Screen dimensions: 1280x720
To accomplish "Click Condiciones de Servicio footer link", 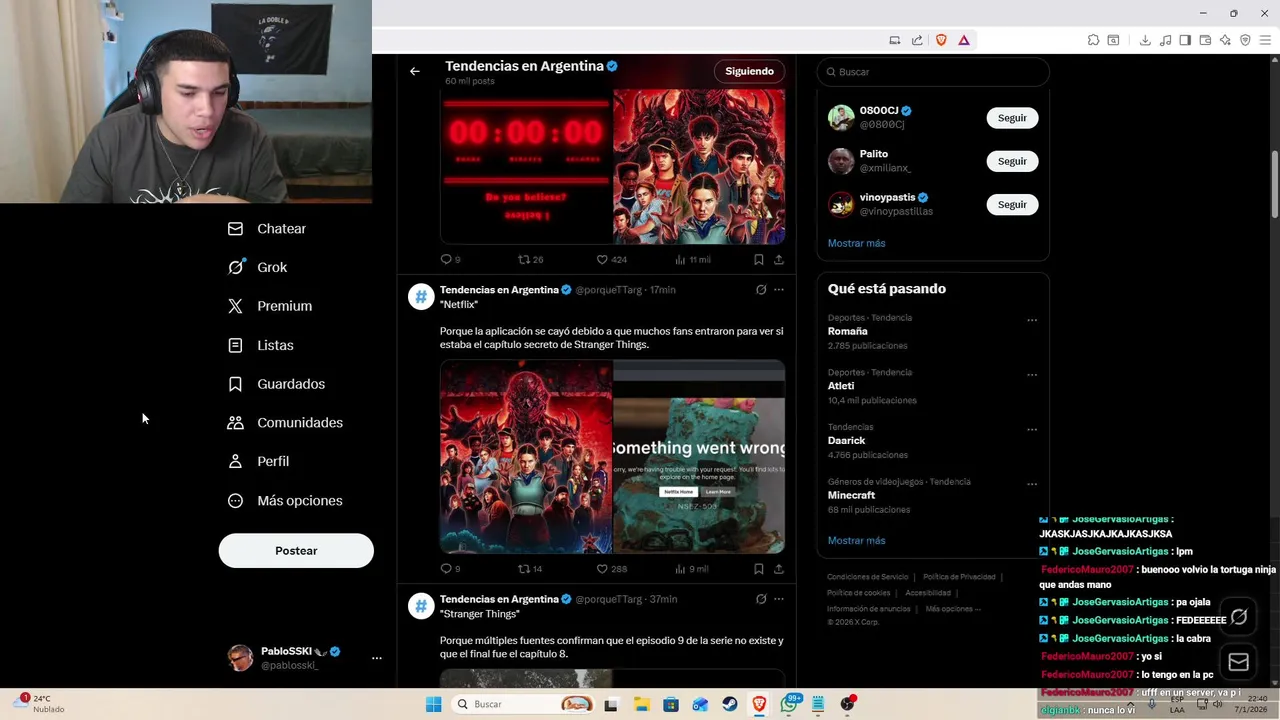I will point(867,577).
